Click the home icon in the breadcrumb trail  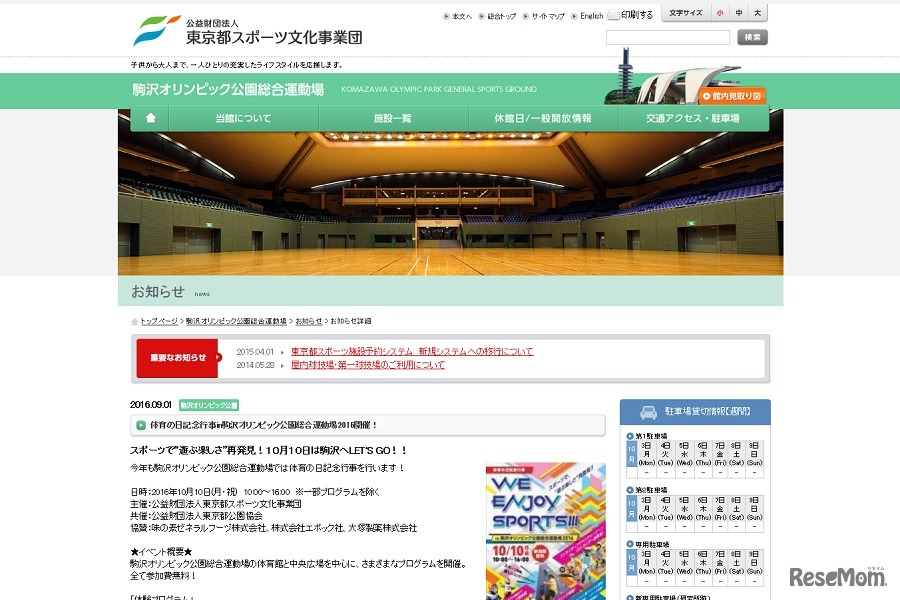(x=134, y=321)
